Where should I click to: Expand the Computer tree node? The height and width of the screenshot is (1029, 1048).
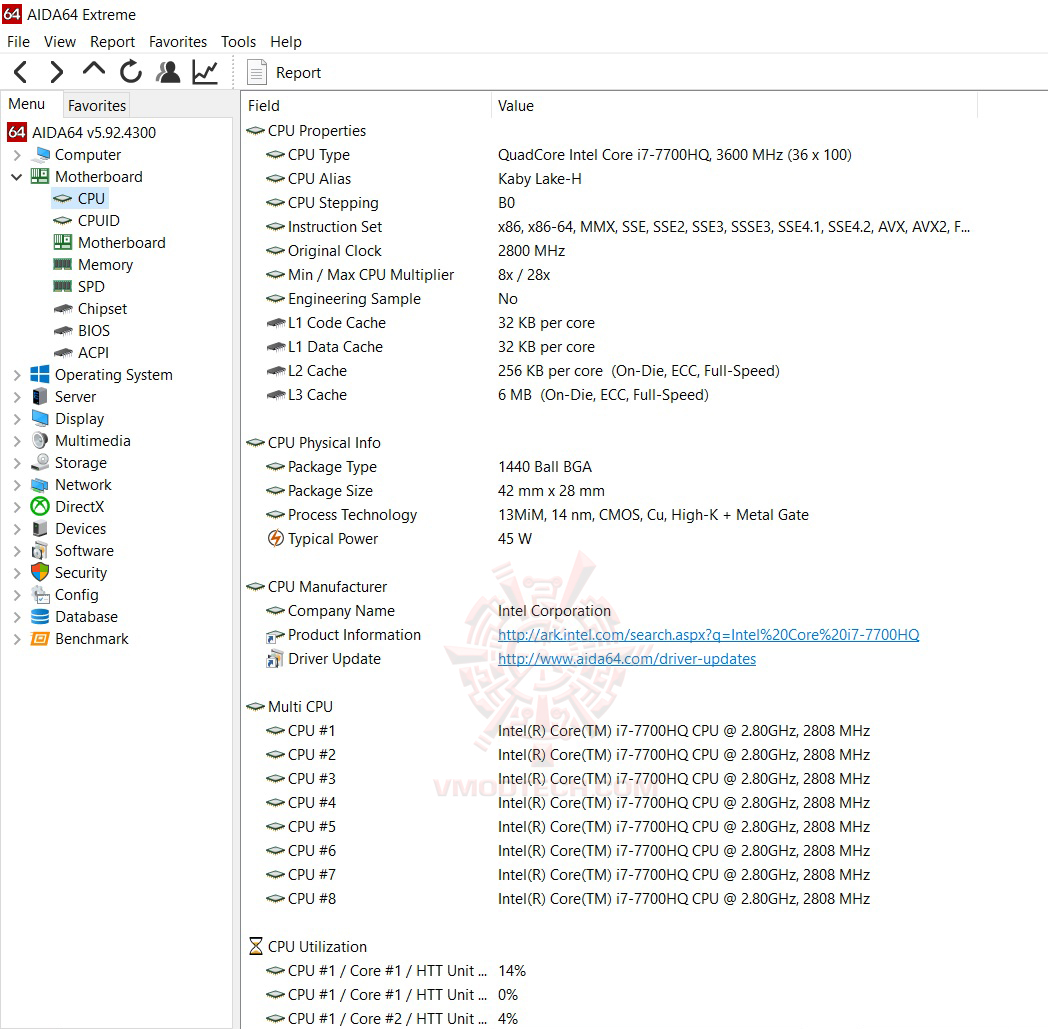click(x=17, y=155)
